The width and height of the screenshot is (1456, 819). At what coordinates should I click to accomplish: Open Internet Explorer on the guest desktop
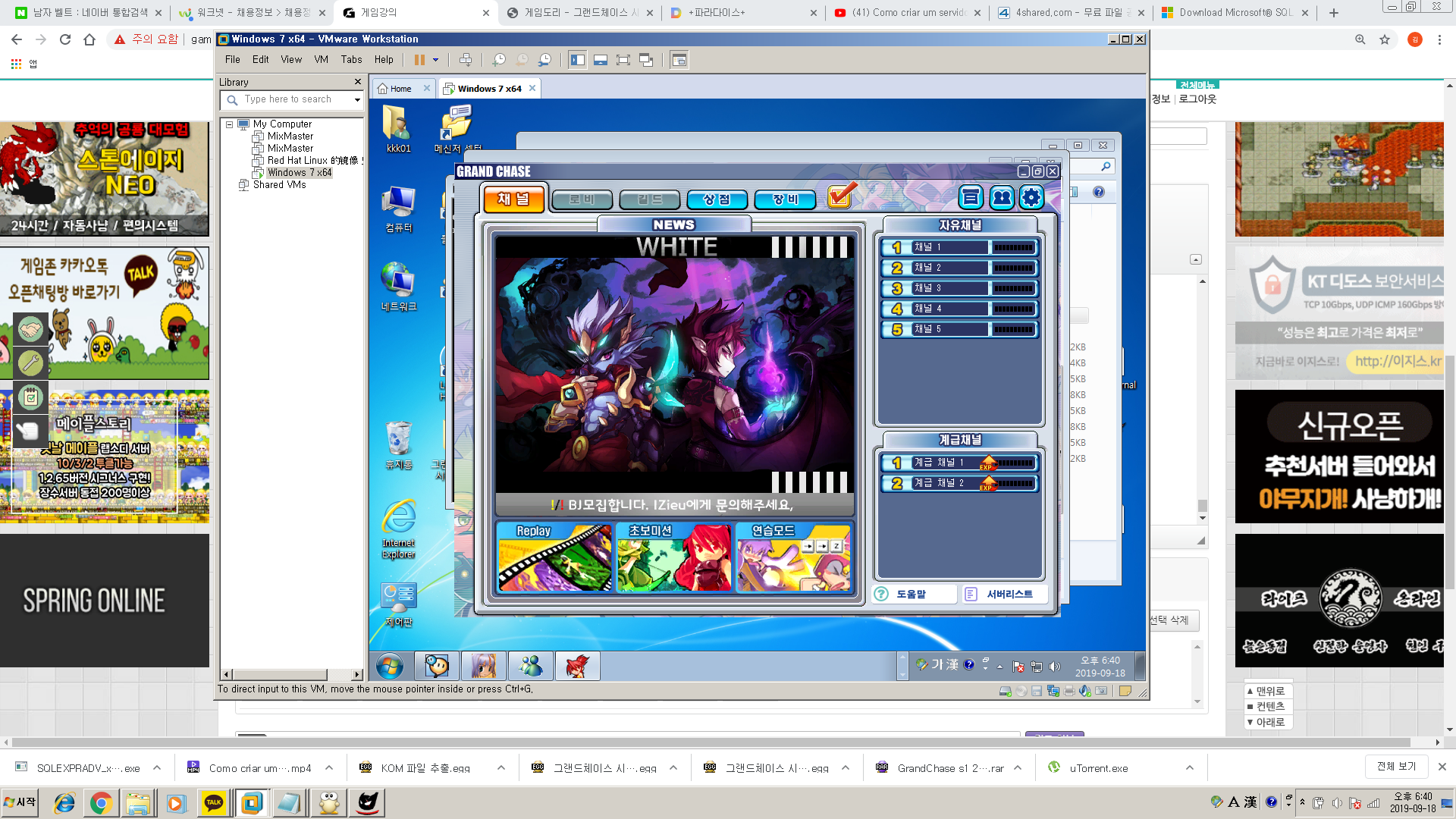pyautogui.click(x=398, y=529)
